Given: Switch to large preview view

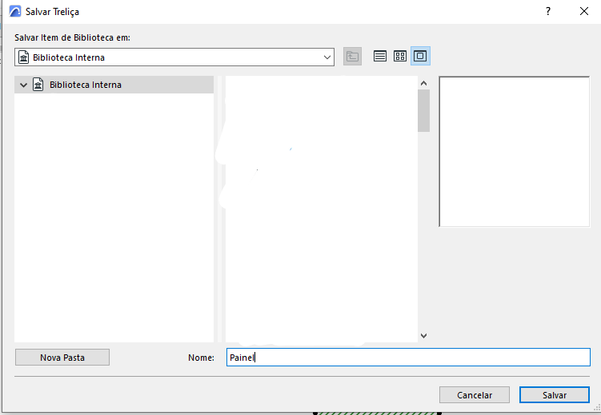Looking at the screenshot, I should point(420,56).
